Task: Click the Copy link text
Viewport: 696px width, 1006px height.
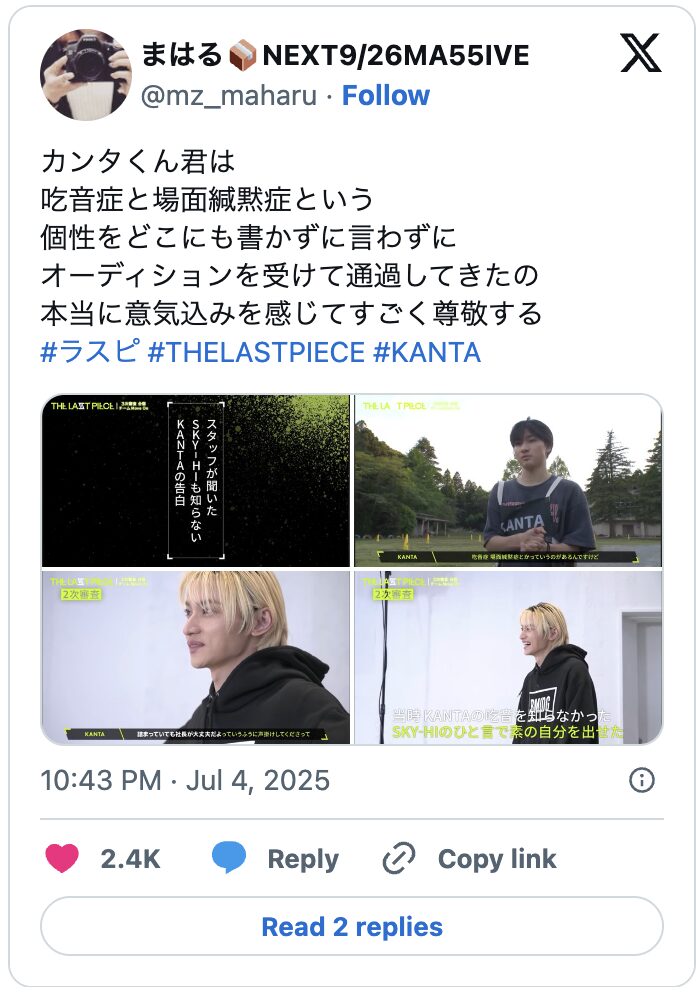Action: (497, 858)
